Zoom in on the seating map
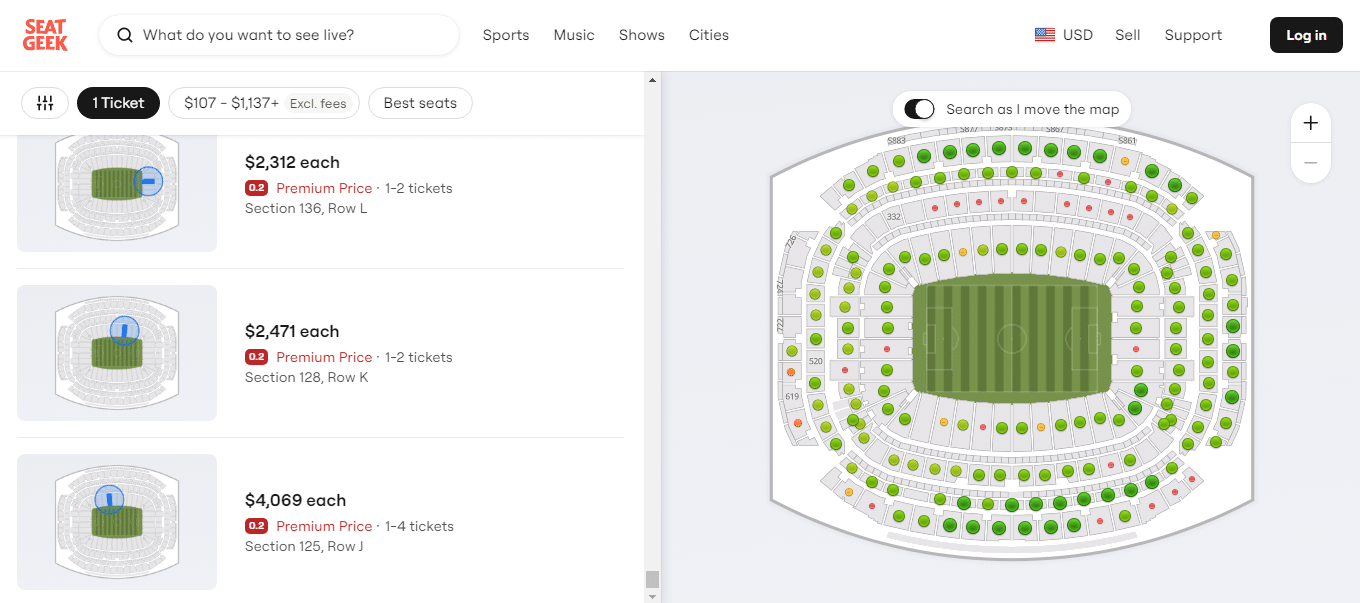 (1311, 124)
